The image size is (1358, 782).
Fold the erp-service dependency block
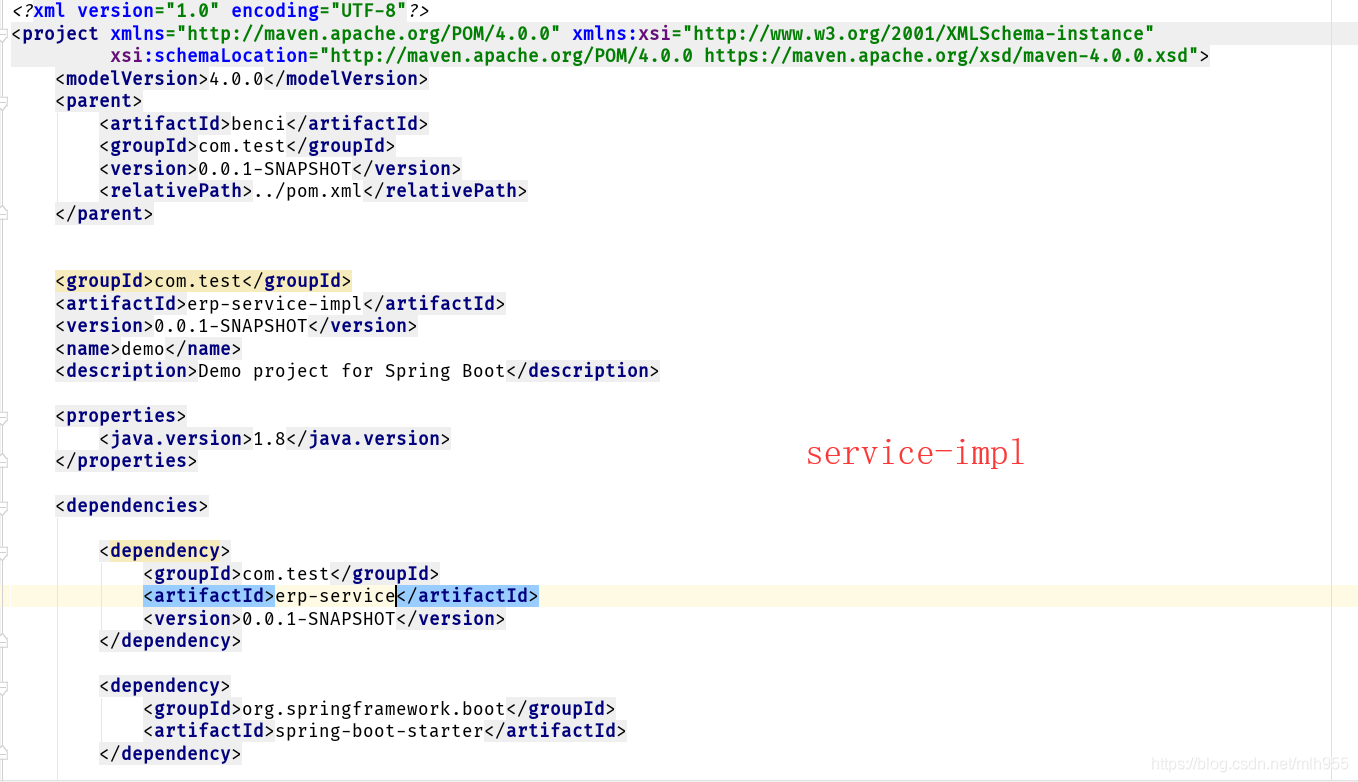(x=4, y=551)
